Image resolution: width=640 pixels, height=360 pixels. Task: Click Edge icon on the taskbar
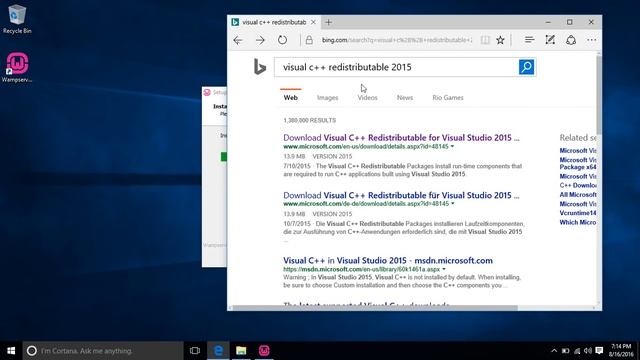(218, 351)
